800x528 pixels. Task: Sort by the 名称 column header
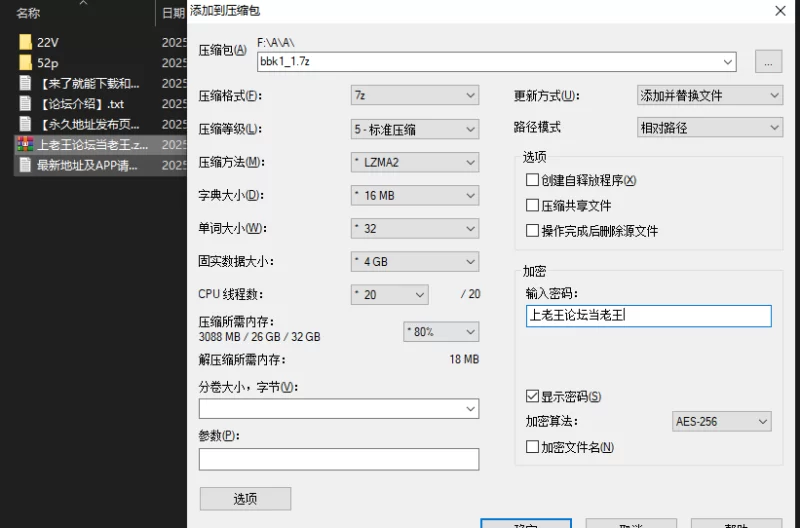[28, 13]
